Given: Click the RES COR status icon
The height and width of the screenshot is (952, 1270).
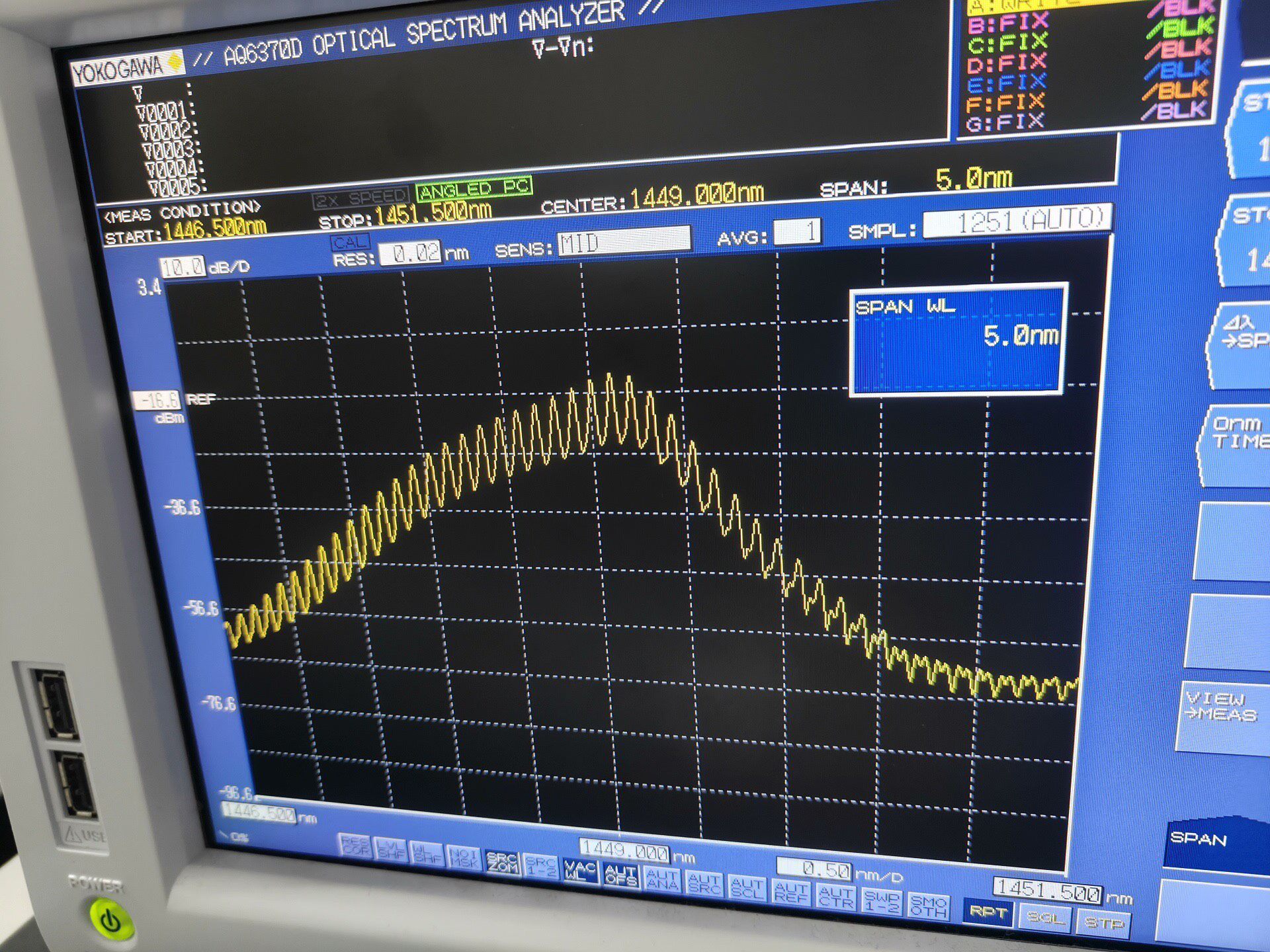Looking at the screenshot, I should tap(355, 846).
